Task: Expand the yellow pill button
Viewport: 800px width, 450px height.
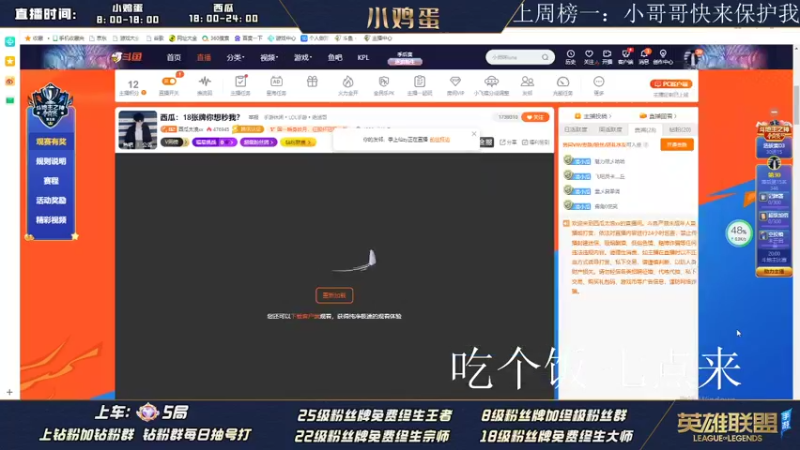Action: point(298,142)
